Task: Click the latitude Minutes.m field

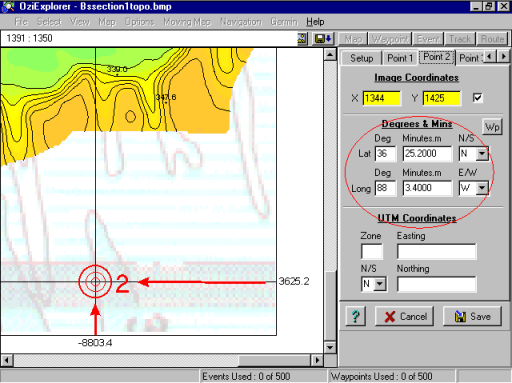Action: (427, 154)
